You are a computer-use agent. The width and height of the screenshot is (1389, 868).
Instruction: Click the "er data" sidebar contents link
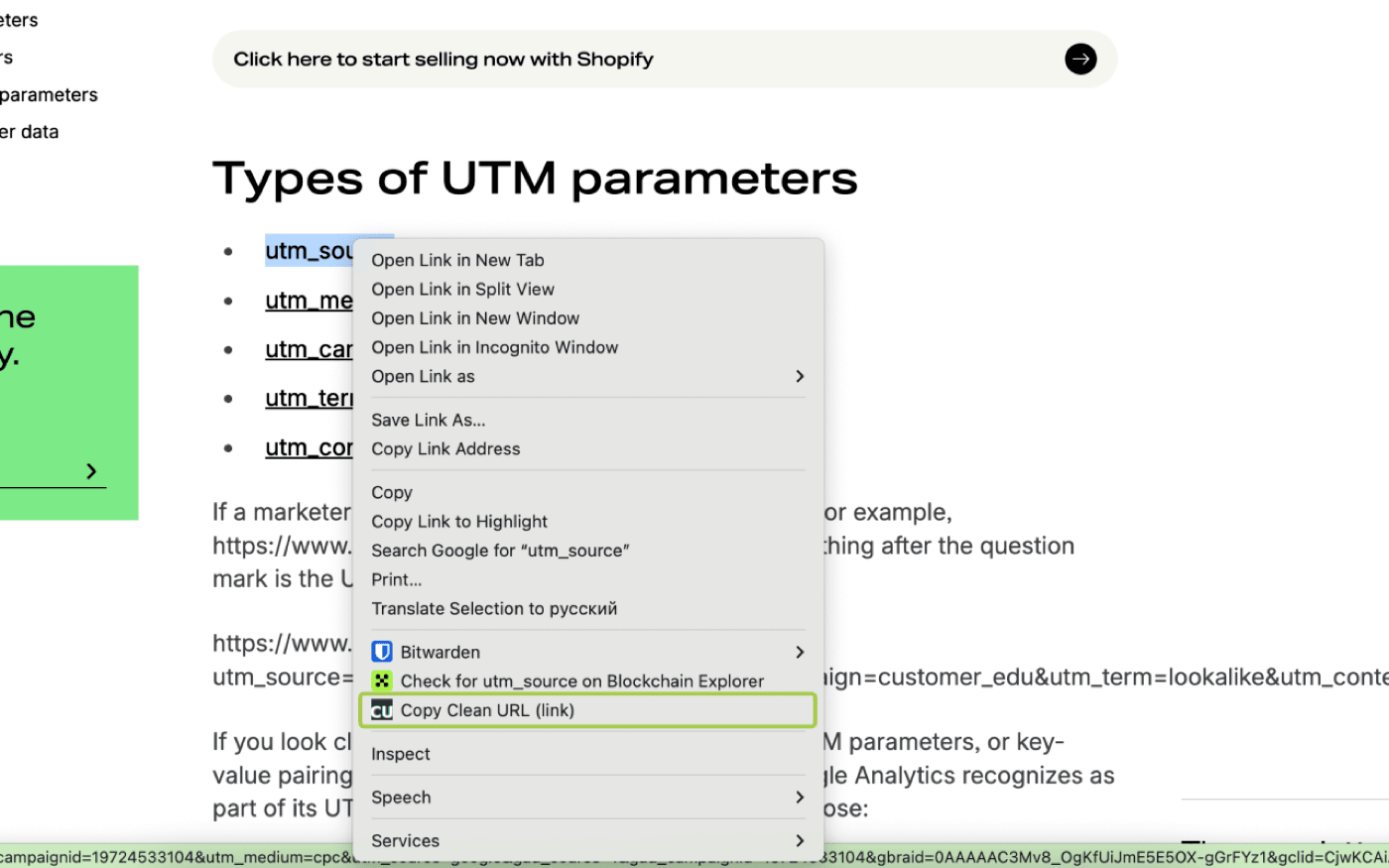(x=29, y=132)
